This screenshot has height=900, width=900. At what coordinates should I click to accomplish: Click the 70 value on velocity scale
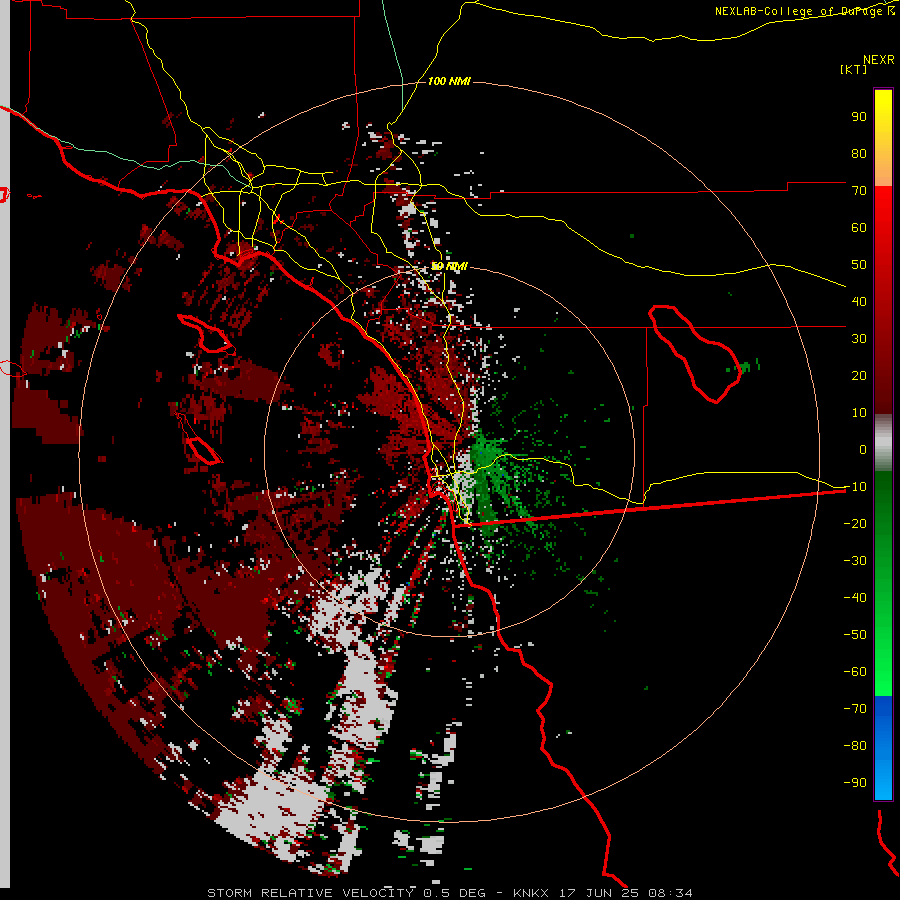(859, 190)
